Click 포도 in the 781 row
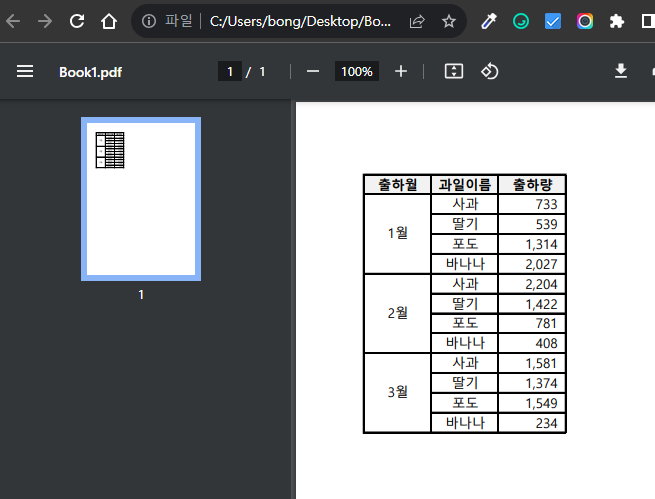 click(465, 323)
